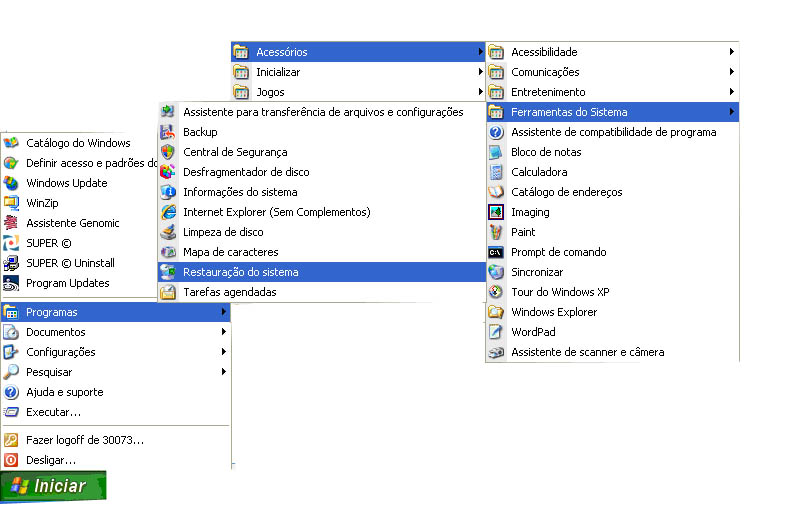Expand the Entretenimento submenu arrow
789x531 pixels.
(732, 92)
